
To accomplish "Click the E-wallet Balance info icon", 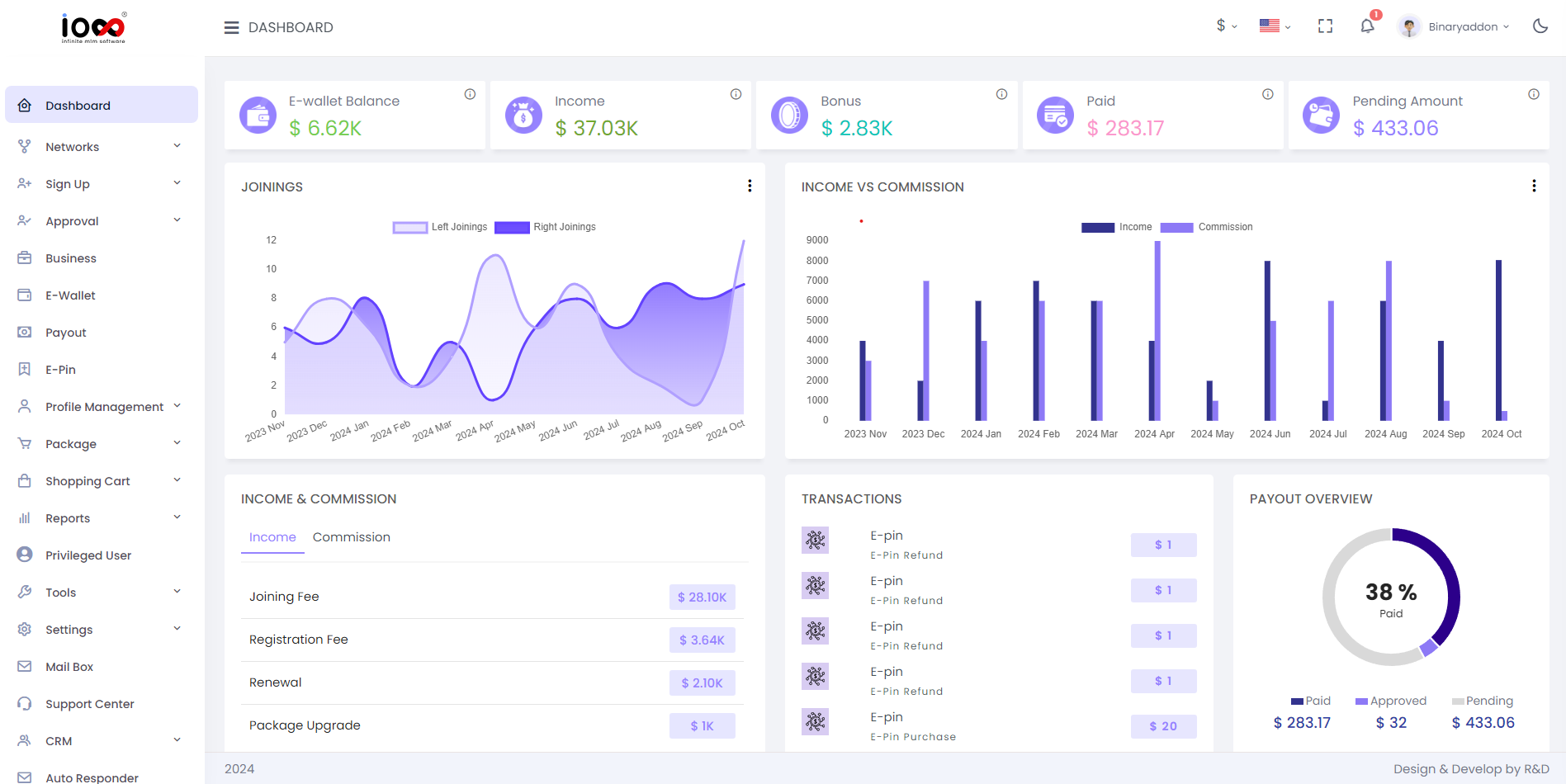I will coord(470,94).
